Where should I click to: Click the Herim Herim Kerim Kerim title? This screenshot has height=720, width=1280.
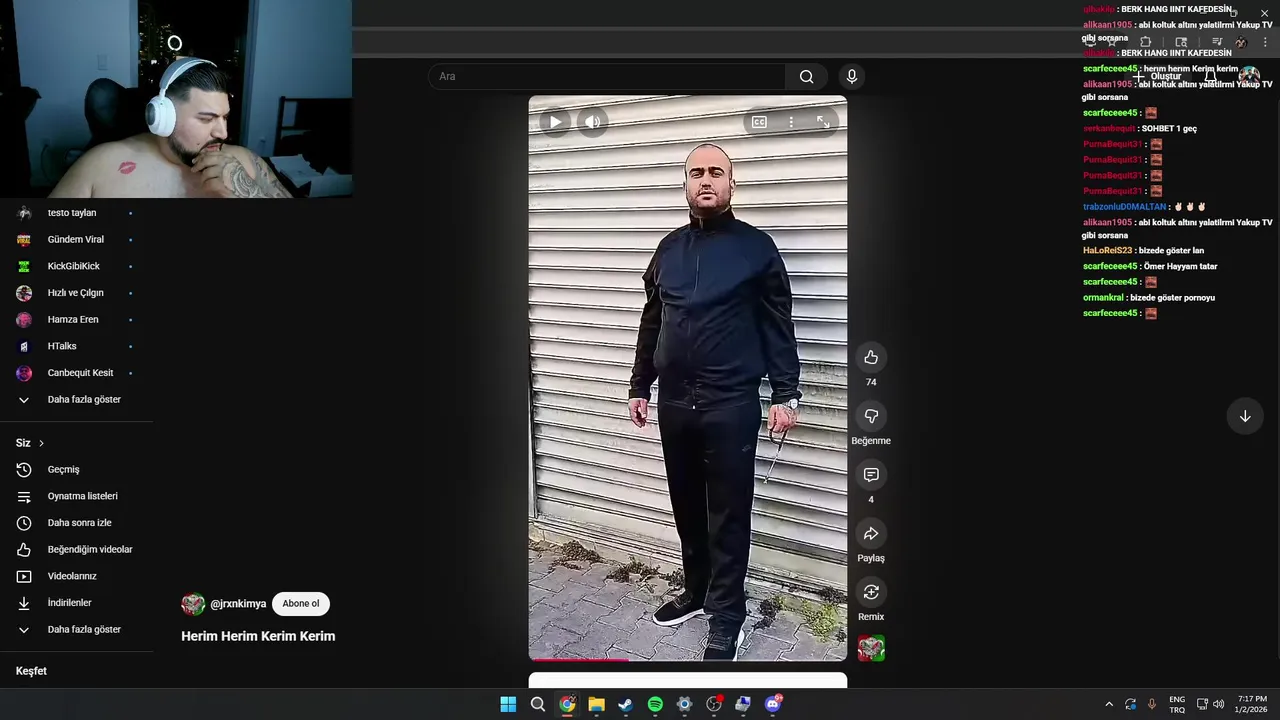[258, 636]
